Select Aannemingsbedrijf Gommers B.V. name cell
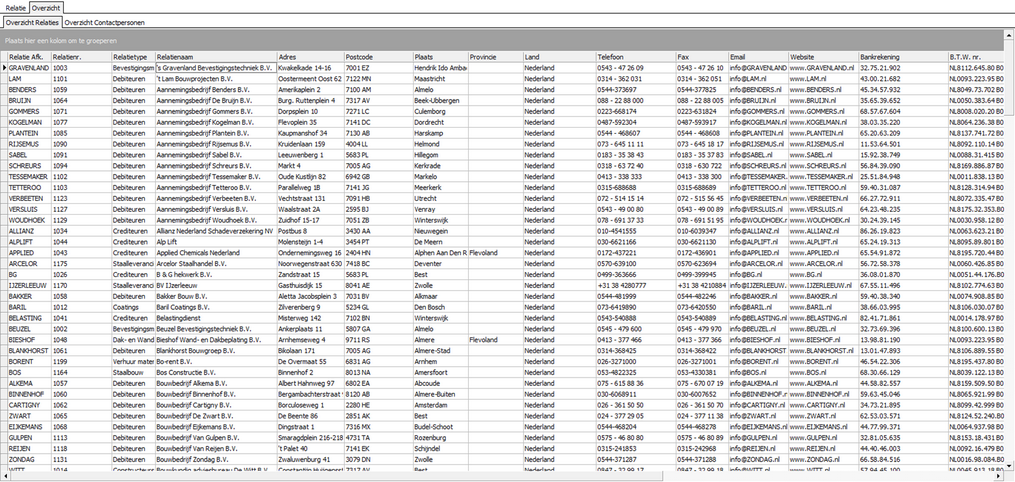 click(x=216, y=111)
